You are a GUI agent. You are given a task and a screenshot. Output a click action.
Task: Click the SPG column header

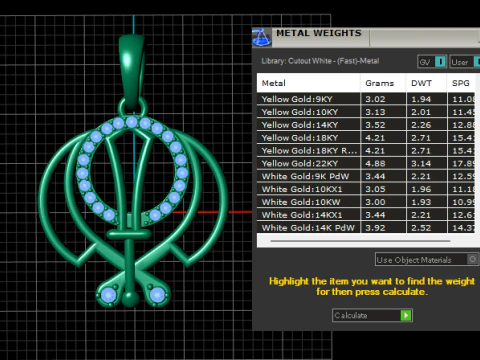(461, 83)
